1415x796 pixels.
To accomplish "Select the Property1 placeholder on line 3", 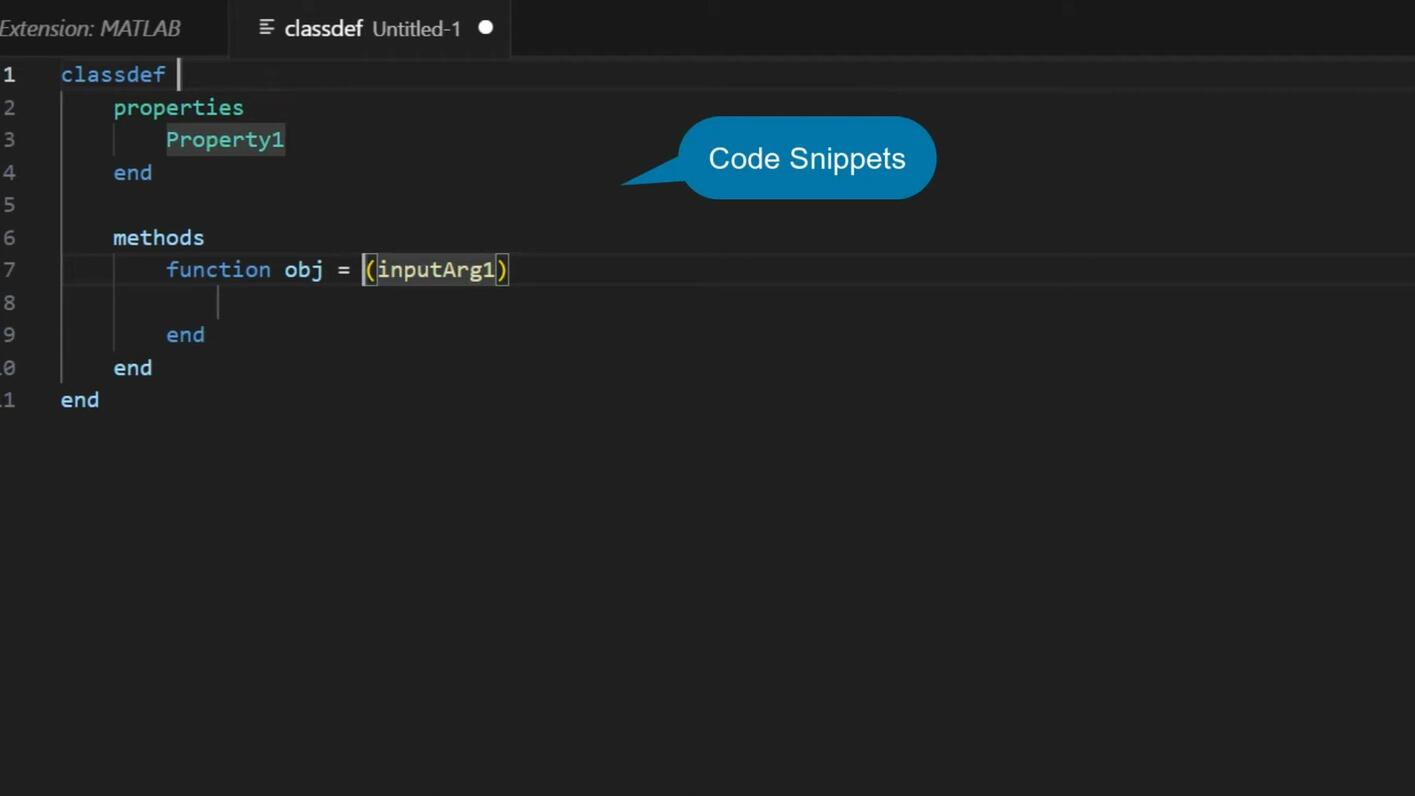I will 225,140.
